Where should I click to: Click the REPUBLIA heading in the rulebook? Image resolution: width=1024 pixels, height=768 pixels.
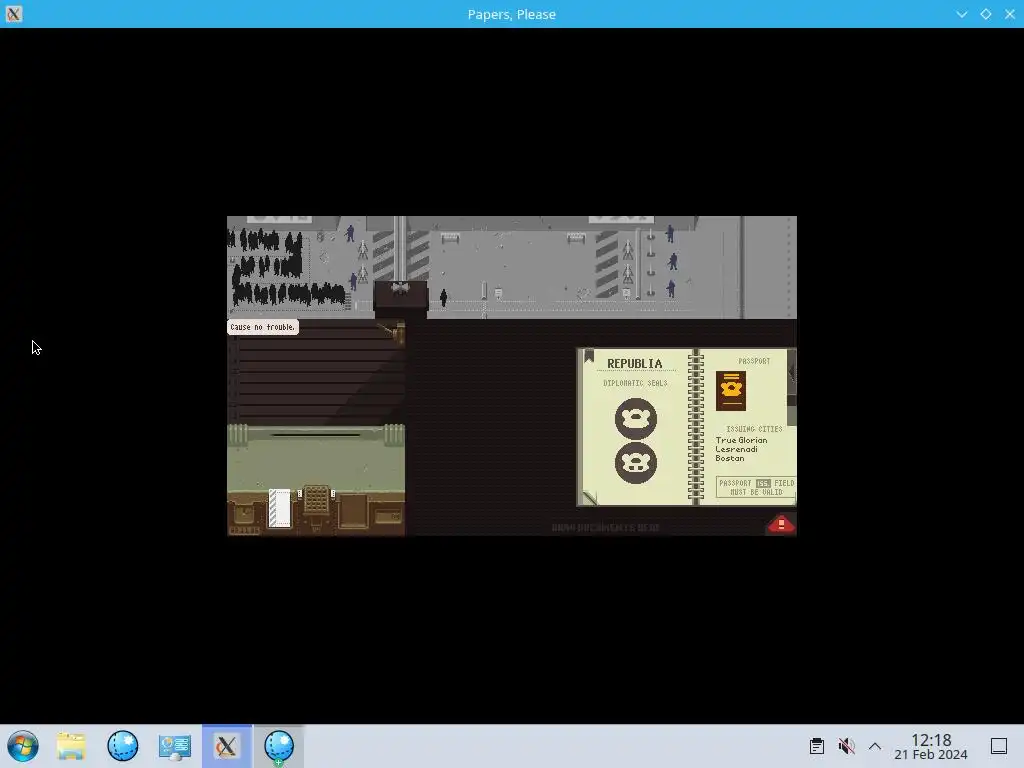pos(634,364)
